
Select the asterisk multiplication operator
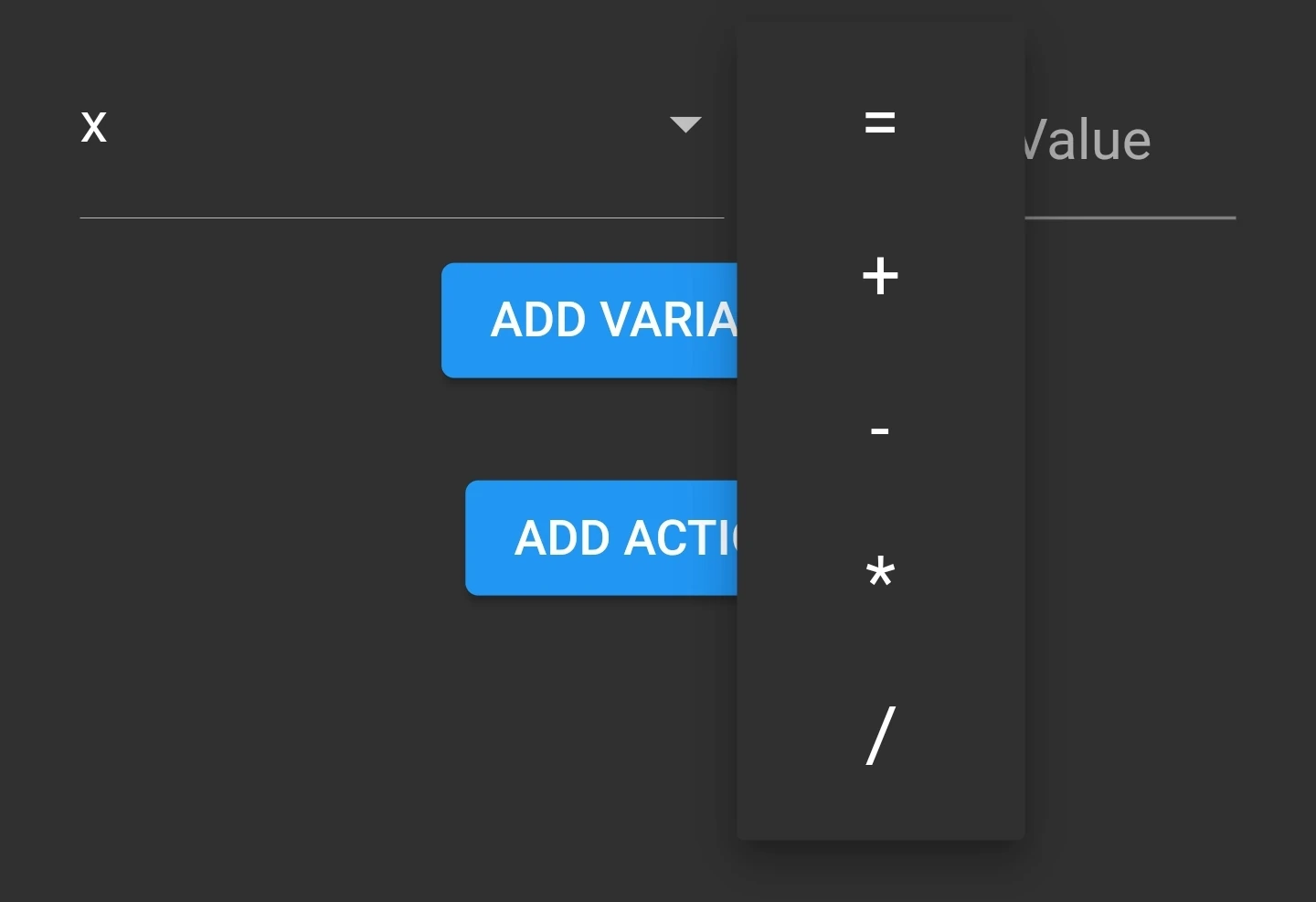tap(880, 574)
